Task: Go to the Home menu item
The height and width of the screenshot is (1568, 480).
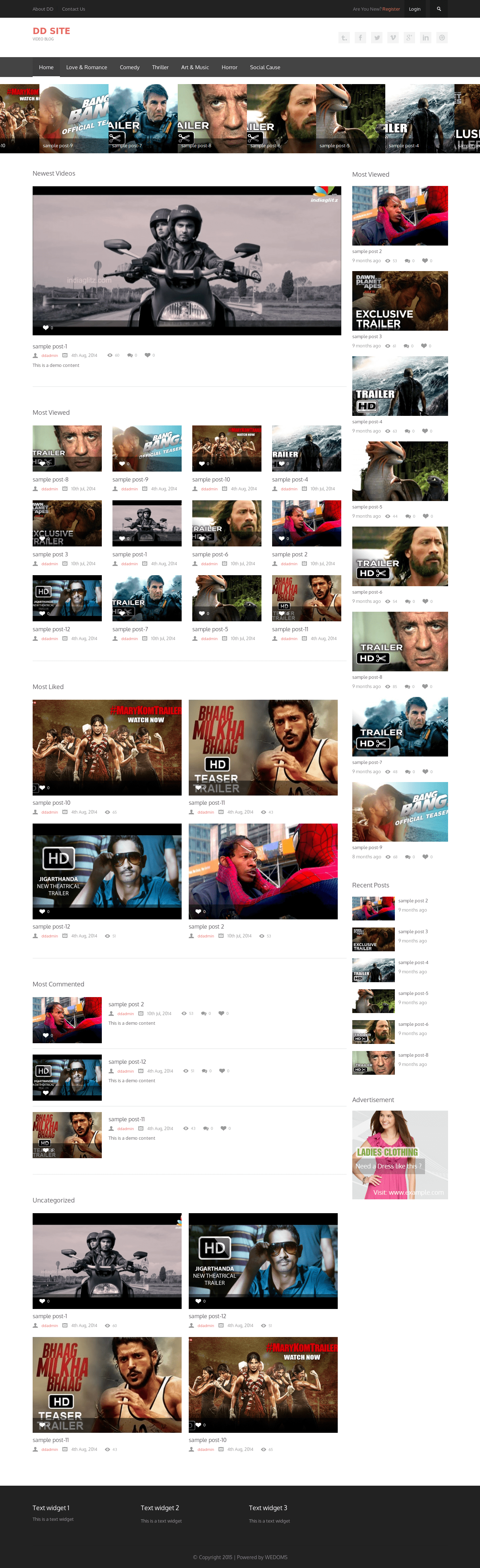Action: click(46, 67)
